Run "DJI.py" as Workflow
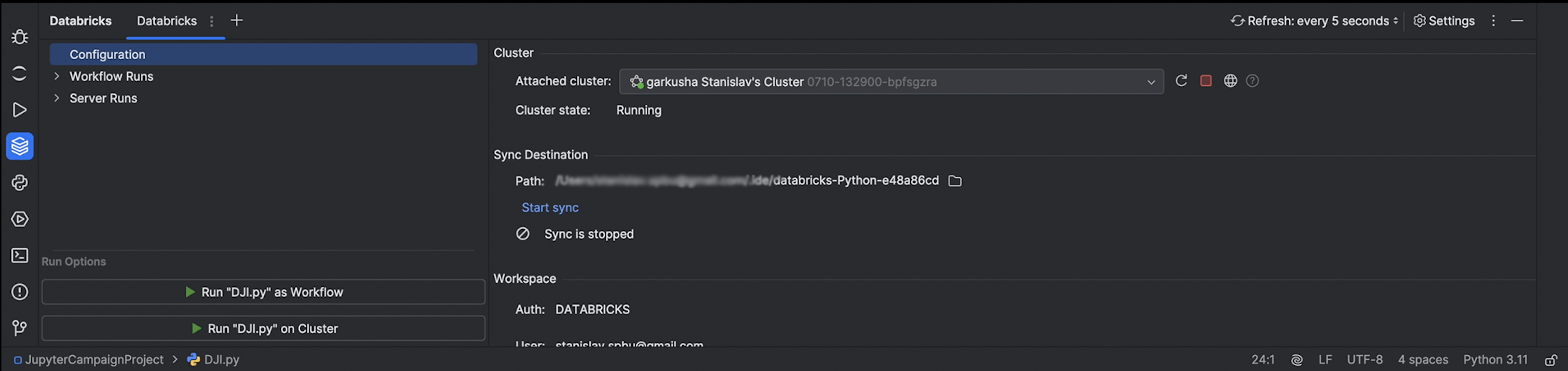1568x371 pixels. (x=263, y=293)
